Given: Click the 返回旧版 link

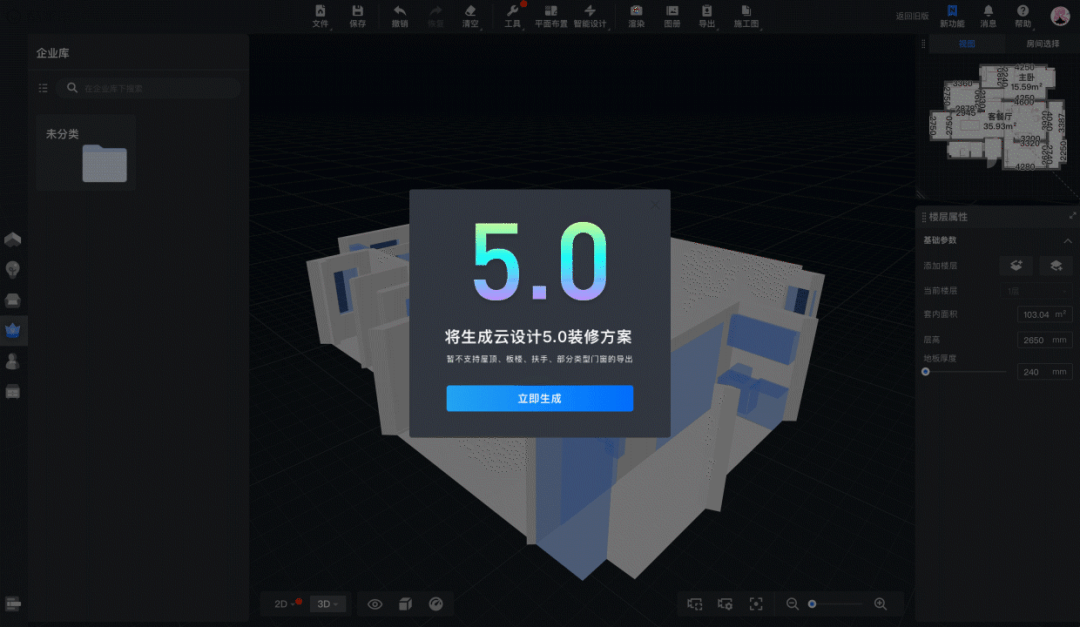Looking at the screenshot, I should [912, 16].
